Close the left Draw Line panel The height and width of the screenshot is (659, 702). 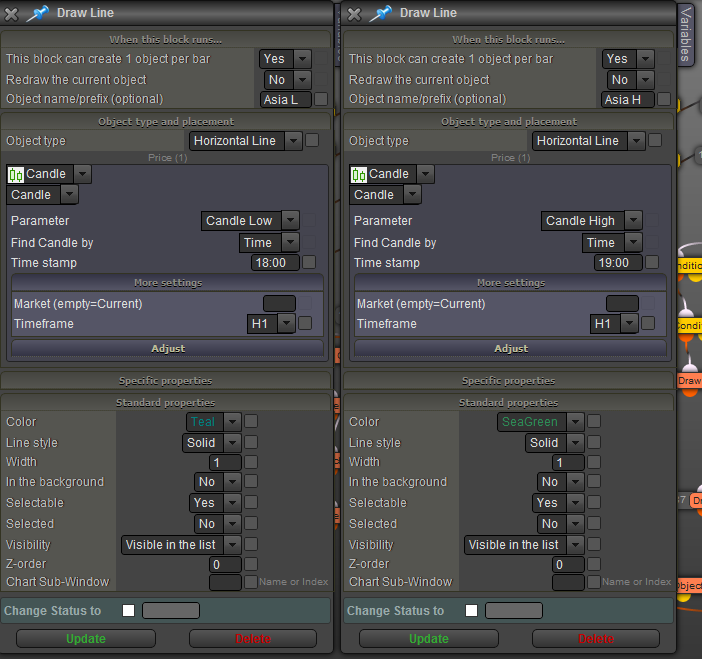point(11,14)
